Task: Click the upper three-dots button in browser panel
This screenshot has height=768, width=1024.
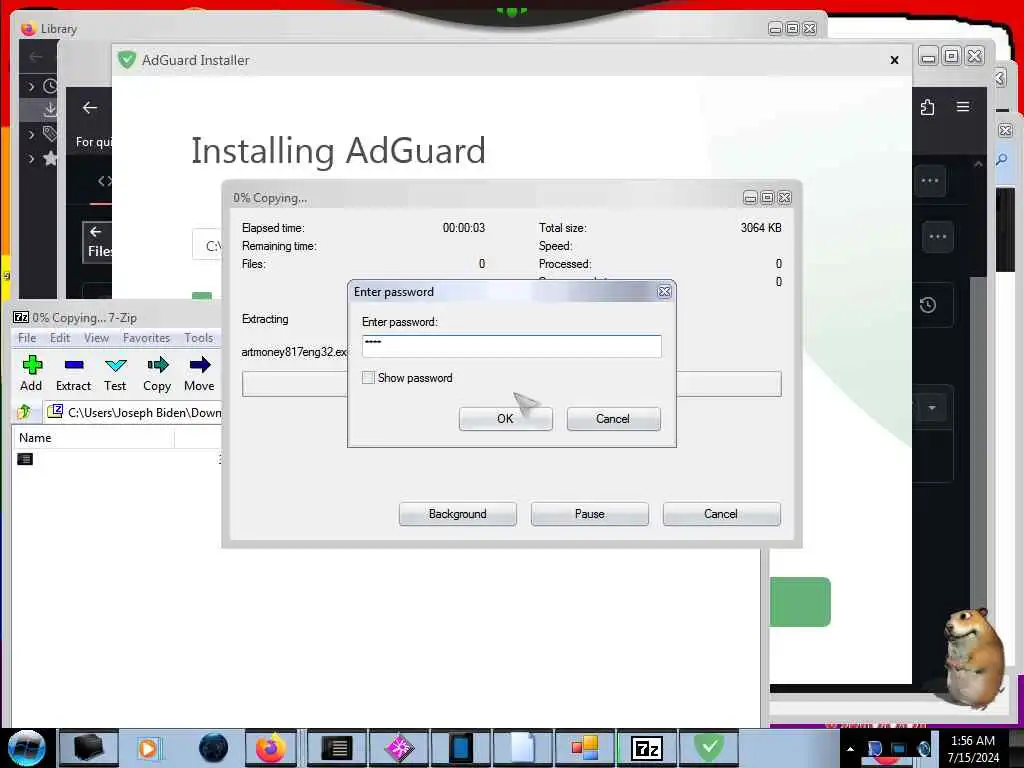Action: point(929,181)
